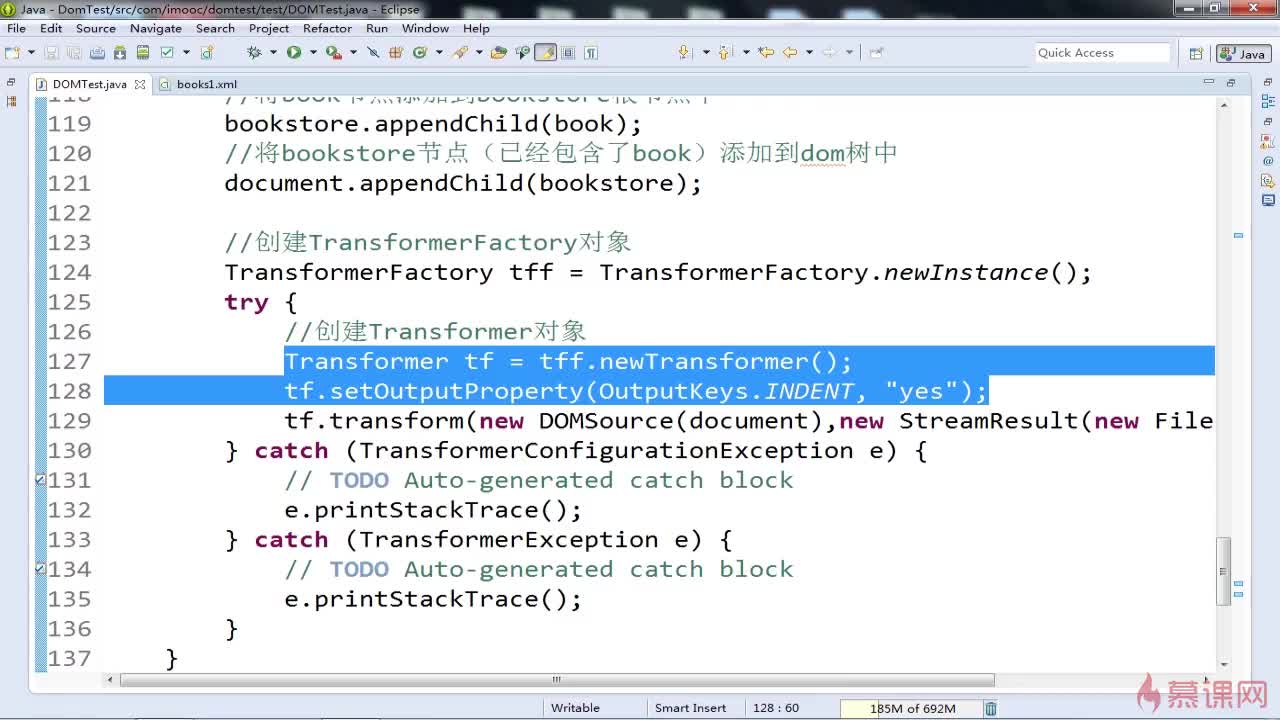Open the Run configurations dropdown arrow
Screen dimensions: 1280x720
[x=313, y=52]
